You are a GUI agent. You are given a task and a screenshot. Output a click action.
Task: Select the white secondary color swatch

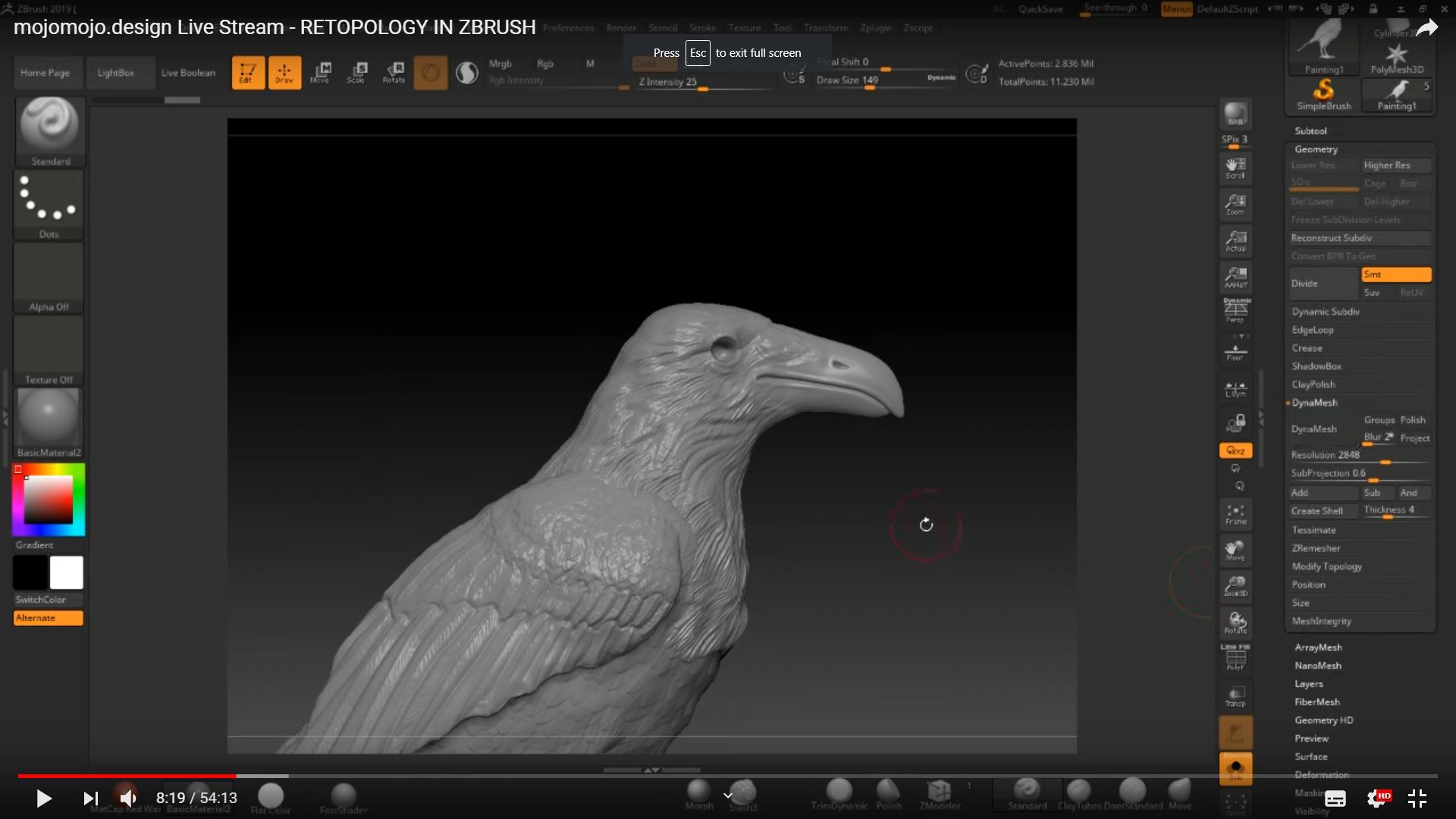coord(67,573)
